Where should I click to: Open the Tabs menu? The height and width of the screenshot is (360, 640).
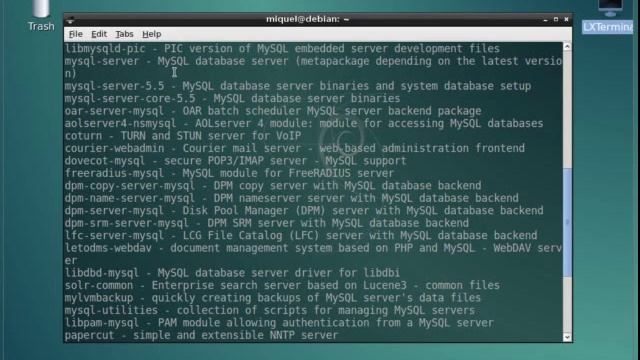[124, 34]
